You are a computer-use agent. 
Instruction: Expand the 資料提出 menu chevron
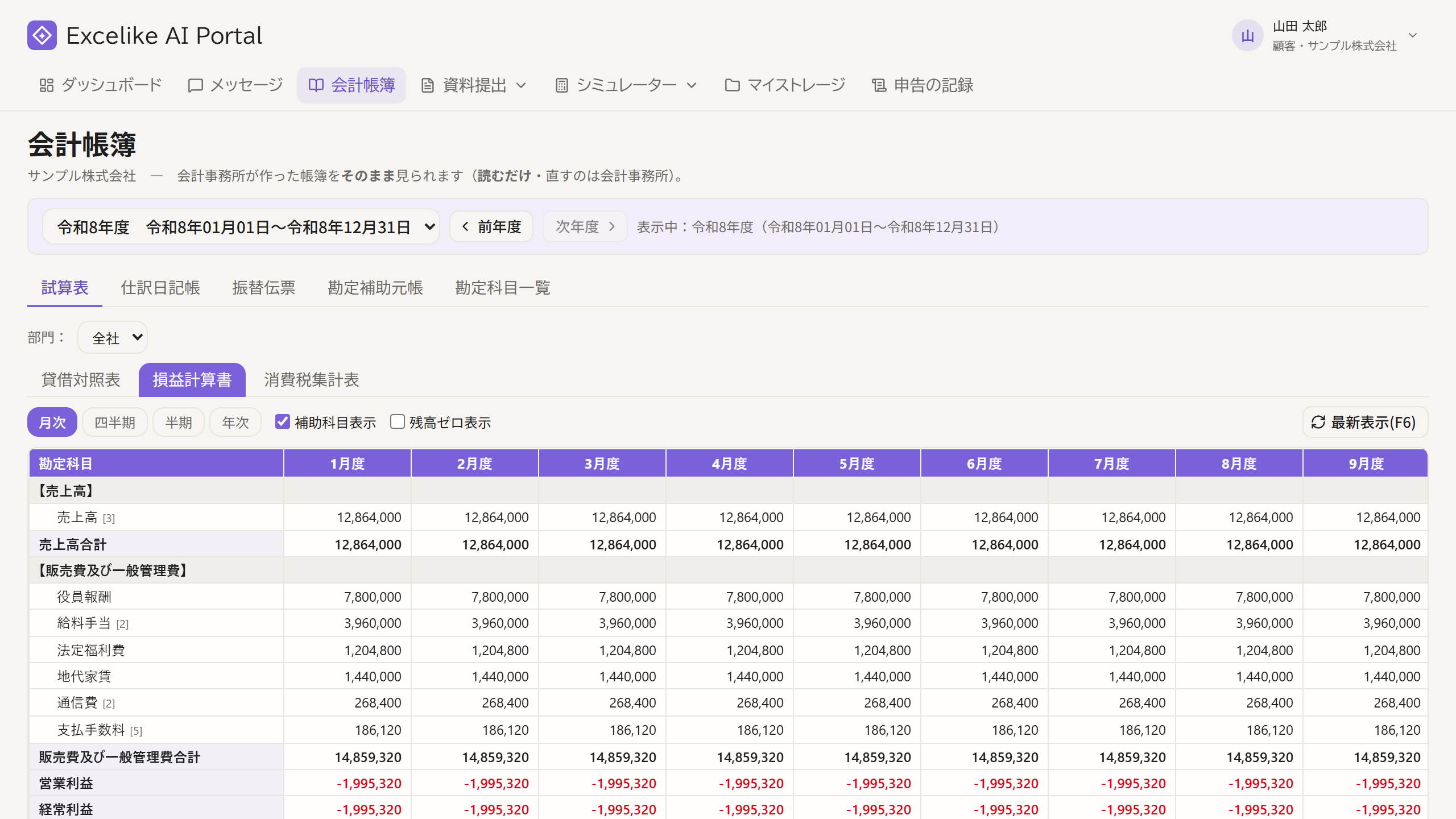(x=521, y=85)
